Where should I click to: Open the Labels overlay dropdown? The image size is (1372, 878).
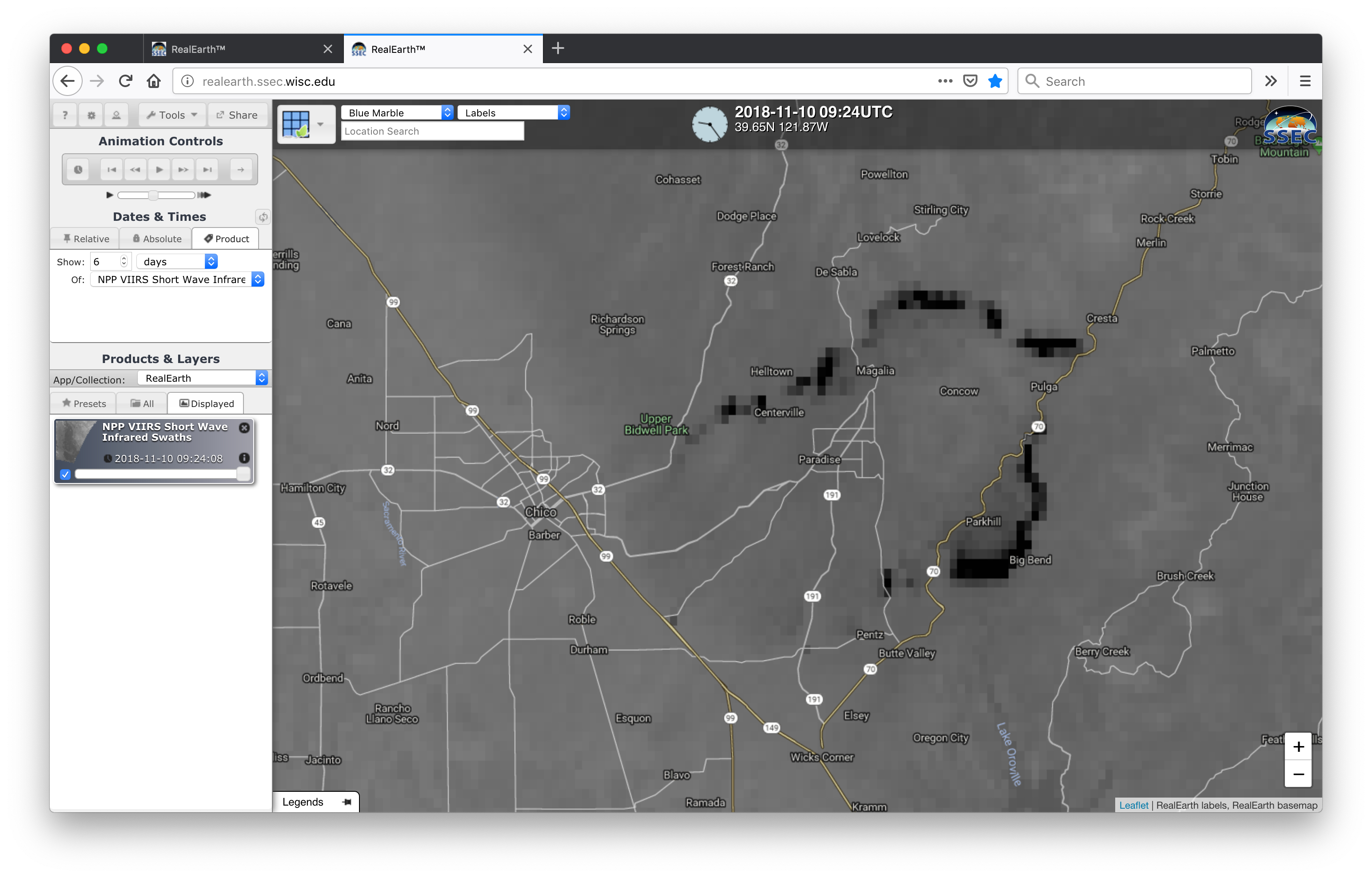(x=514, y=112)
